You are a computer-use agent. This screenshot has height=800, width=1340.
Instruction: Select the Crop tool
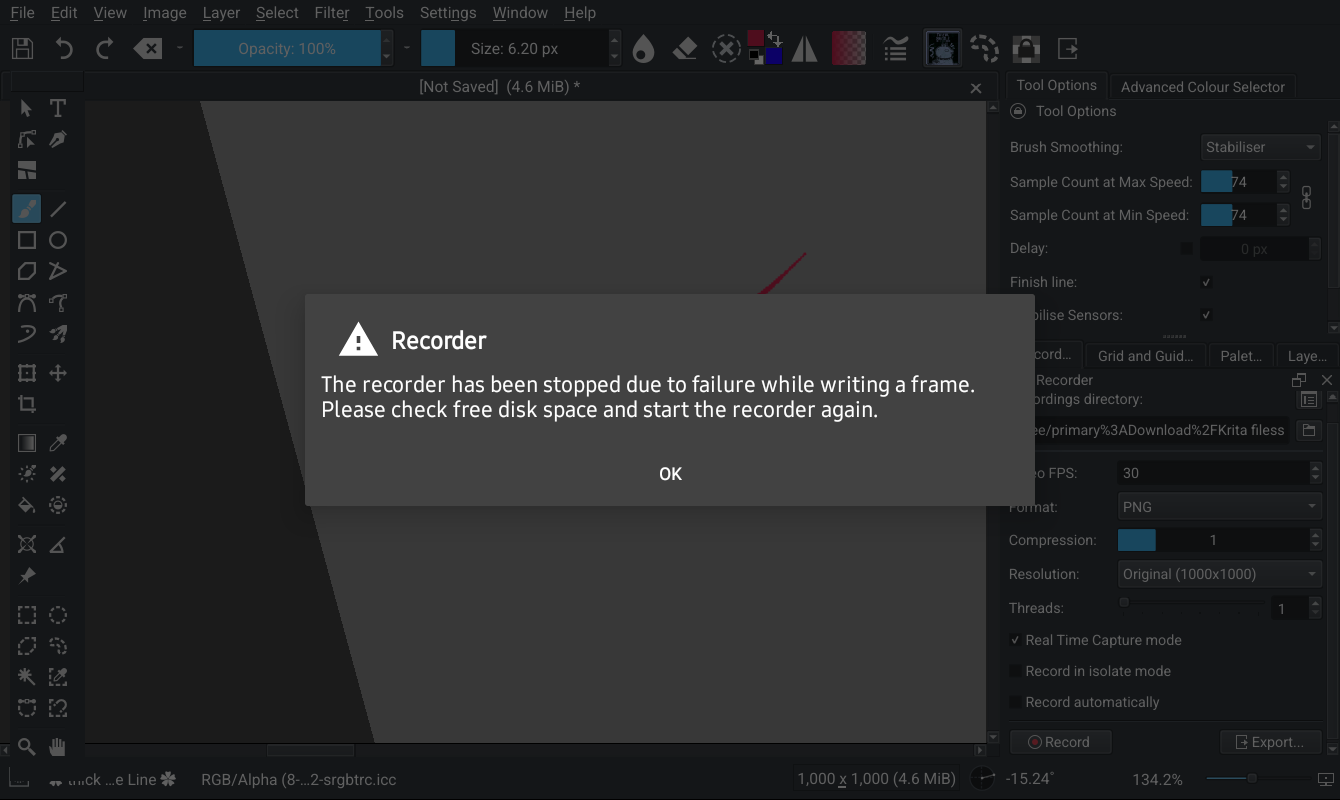pos(27,404)
